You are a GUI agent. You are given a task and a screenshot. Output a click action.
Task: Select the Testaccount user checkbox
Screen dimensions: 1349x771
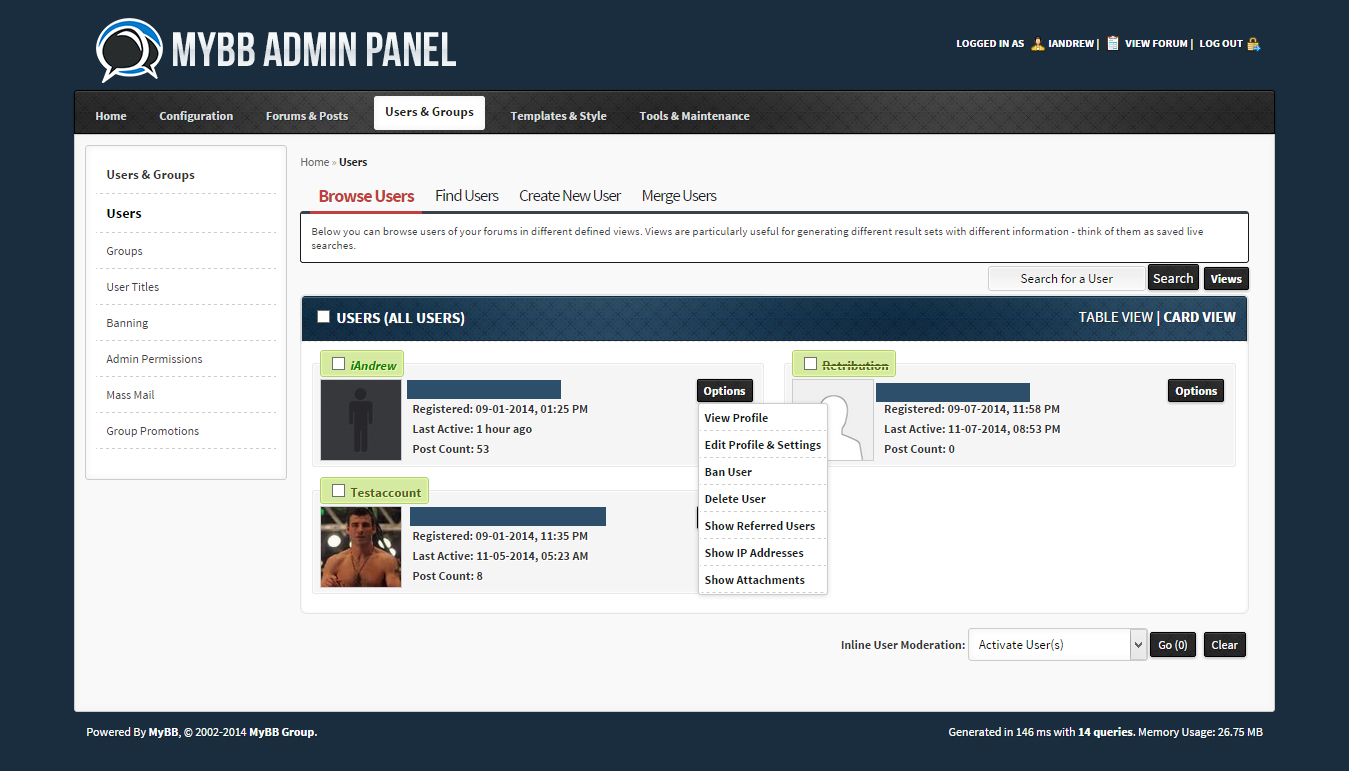coord(338,491)
